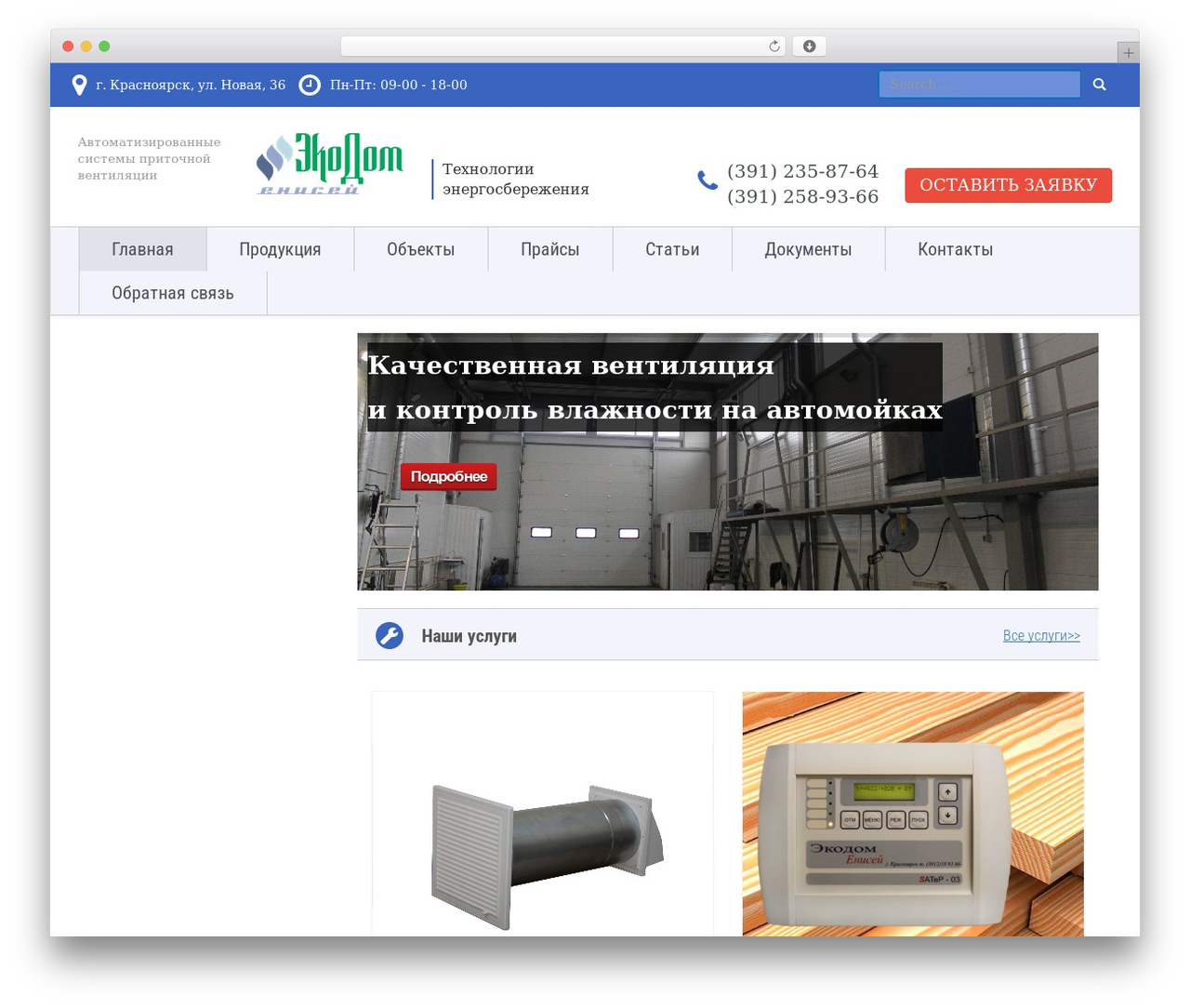The height and width of the screenshot is (1008, 1190).
Task: Click the blue phone handset icon
Action: (x=707, y=180)
